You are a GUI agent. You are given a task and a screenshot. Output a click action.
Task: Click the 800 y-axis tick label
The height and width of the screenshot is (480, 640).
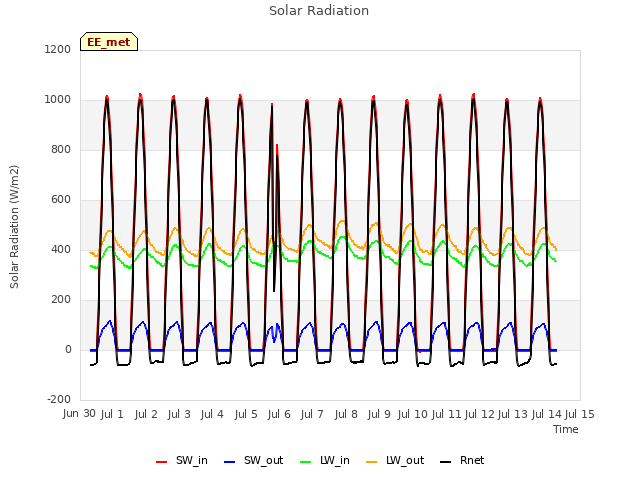point(61,149)
